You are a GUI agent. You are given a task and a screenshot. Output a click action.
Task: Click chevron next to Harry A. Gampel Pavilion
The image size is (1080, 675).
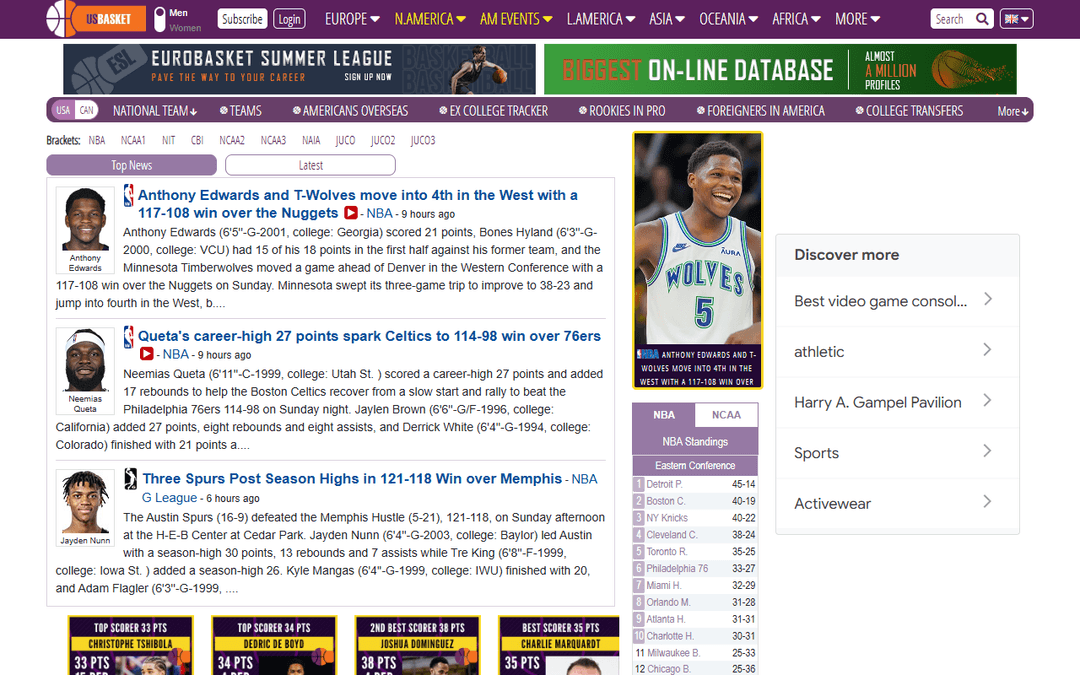(987, 400)
